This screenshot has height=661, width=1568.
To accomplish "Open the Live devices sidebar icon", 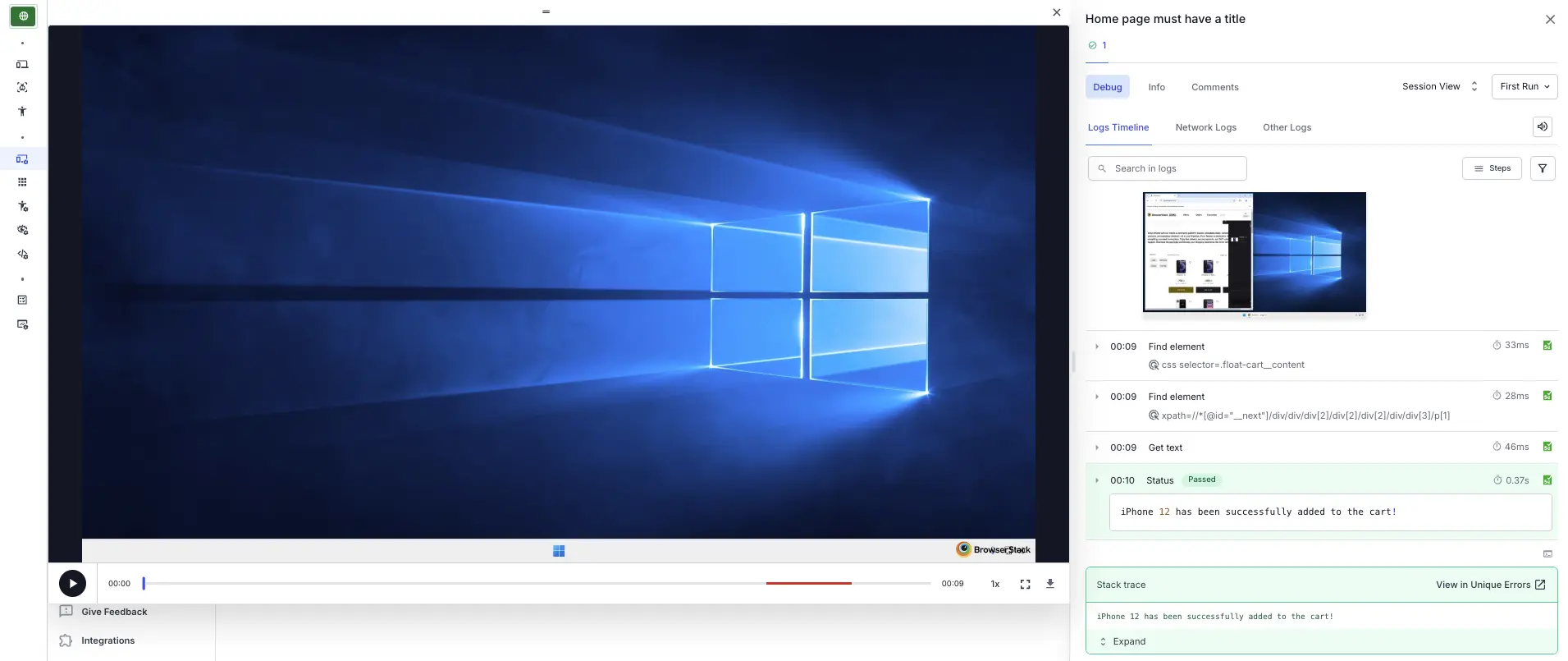I will [22, 64].
